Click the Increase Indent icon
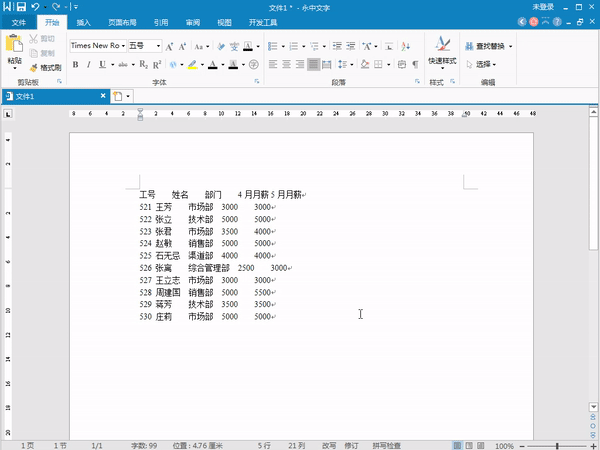This screenshot has width=600, height=450. click(x=351, y=46)
